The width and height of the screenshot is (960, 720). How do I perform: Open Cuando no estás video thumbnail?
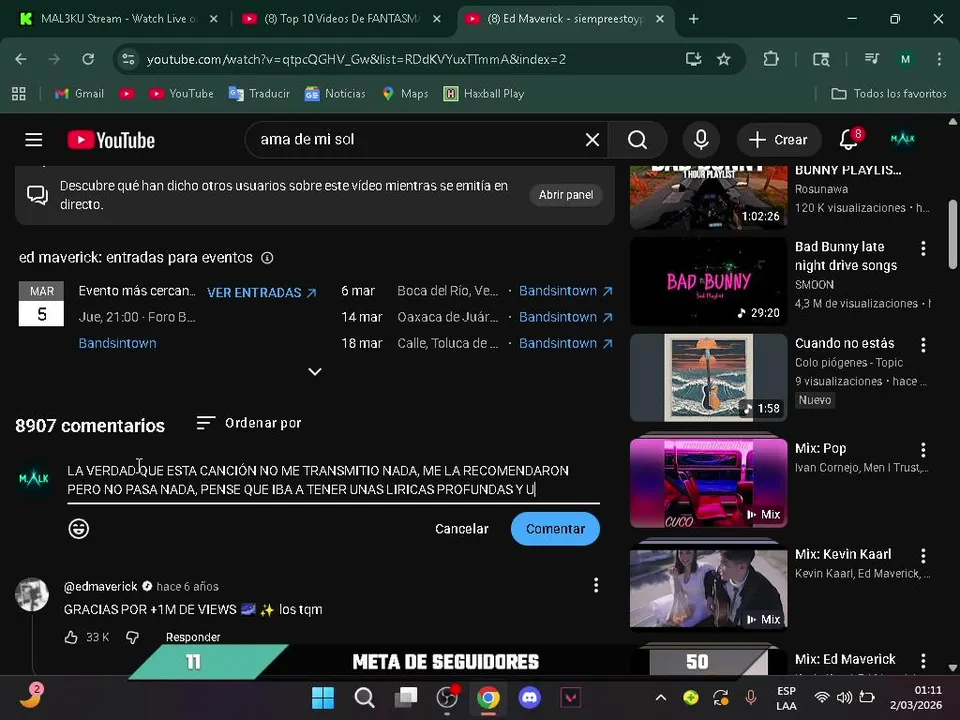click(708, 378)
